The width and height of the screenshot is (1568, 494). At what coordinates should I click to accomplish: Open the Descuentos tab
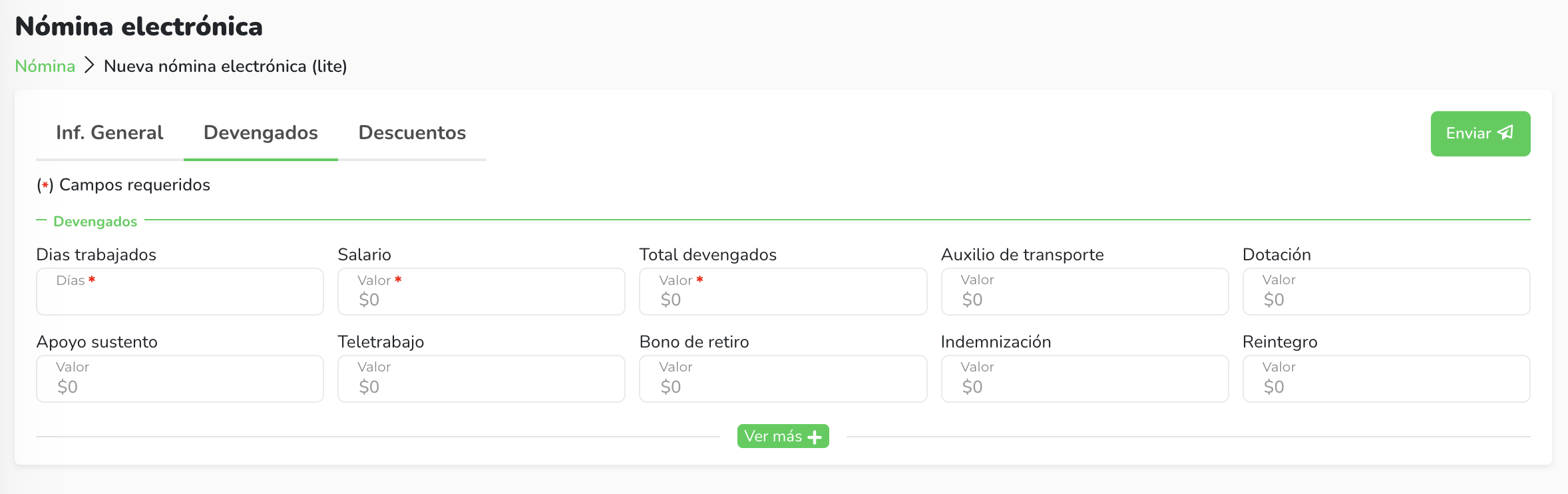coord(412,133)
